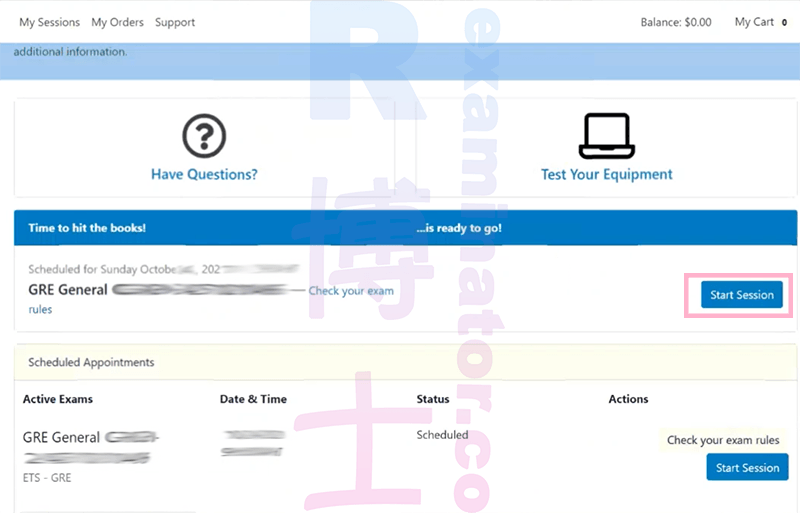This screenshot has width=800, height=513.
Task: Click the cart item count badge 0
Action: tap(784, 22)
